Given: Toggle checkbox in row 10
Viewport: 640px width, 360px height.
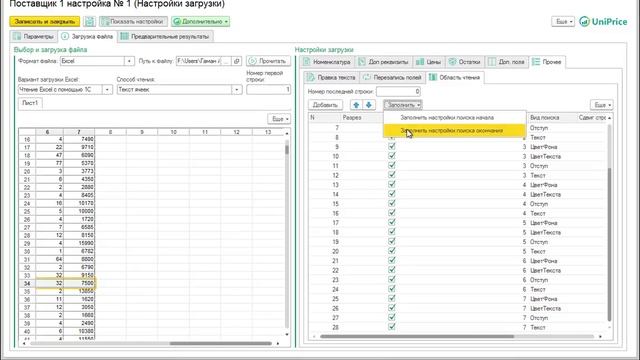Looking at the screenshot, I should [392, 156].
